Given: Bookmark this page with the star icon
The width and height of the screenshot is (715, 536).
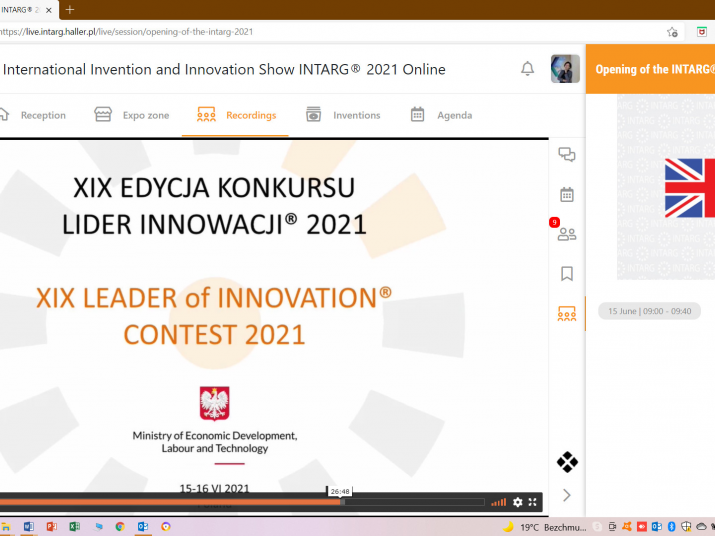Looking at the screenshot, I should coord(672,31).
